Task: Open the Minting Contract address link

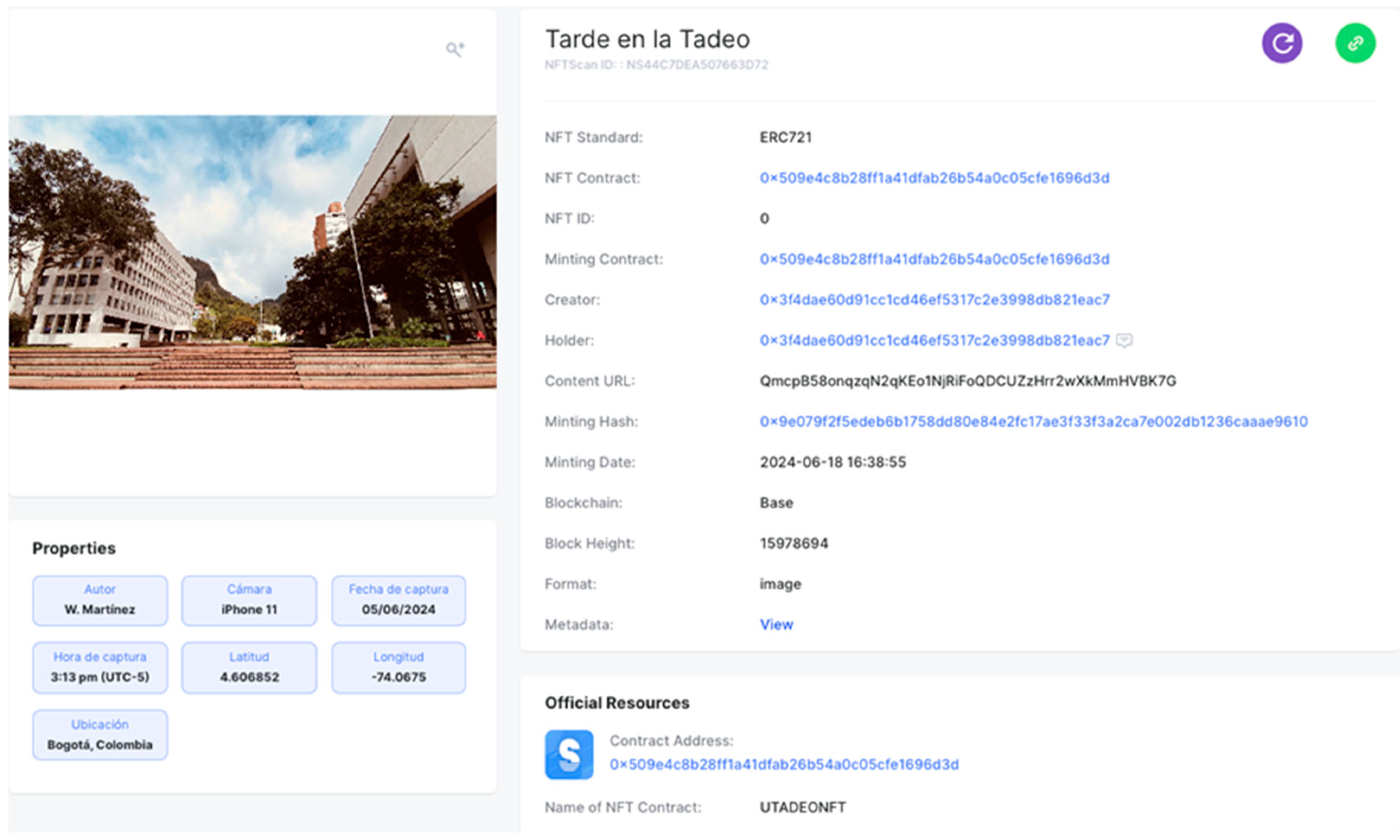Action: [934, 259]
